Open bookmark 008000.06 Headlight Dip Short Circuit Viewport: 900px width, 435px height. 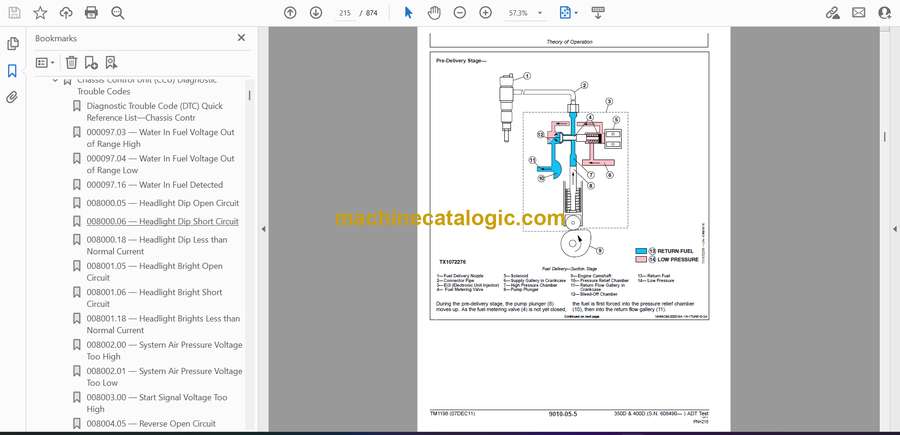(x=162, y=222)
